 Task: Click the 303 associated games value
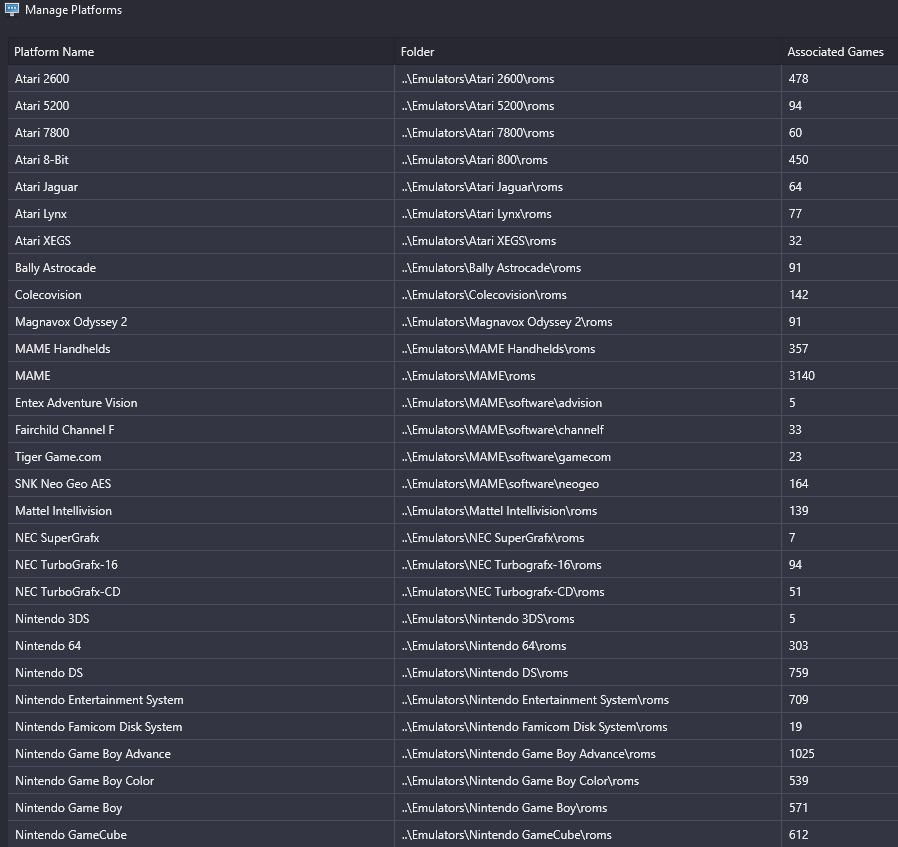(798, 645)
